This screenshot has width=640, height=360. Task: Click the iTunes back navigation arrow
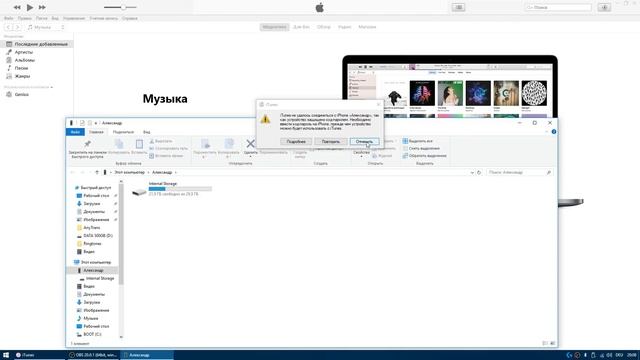coord(8,27)
